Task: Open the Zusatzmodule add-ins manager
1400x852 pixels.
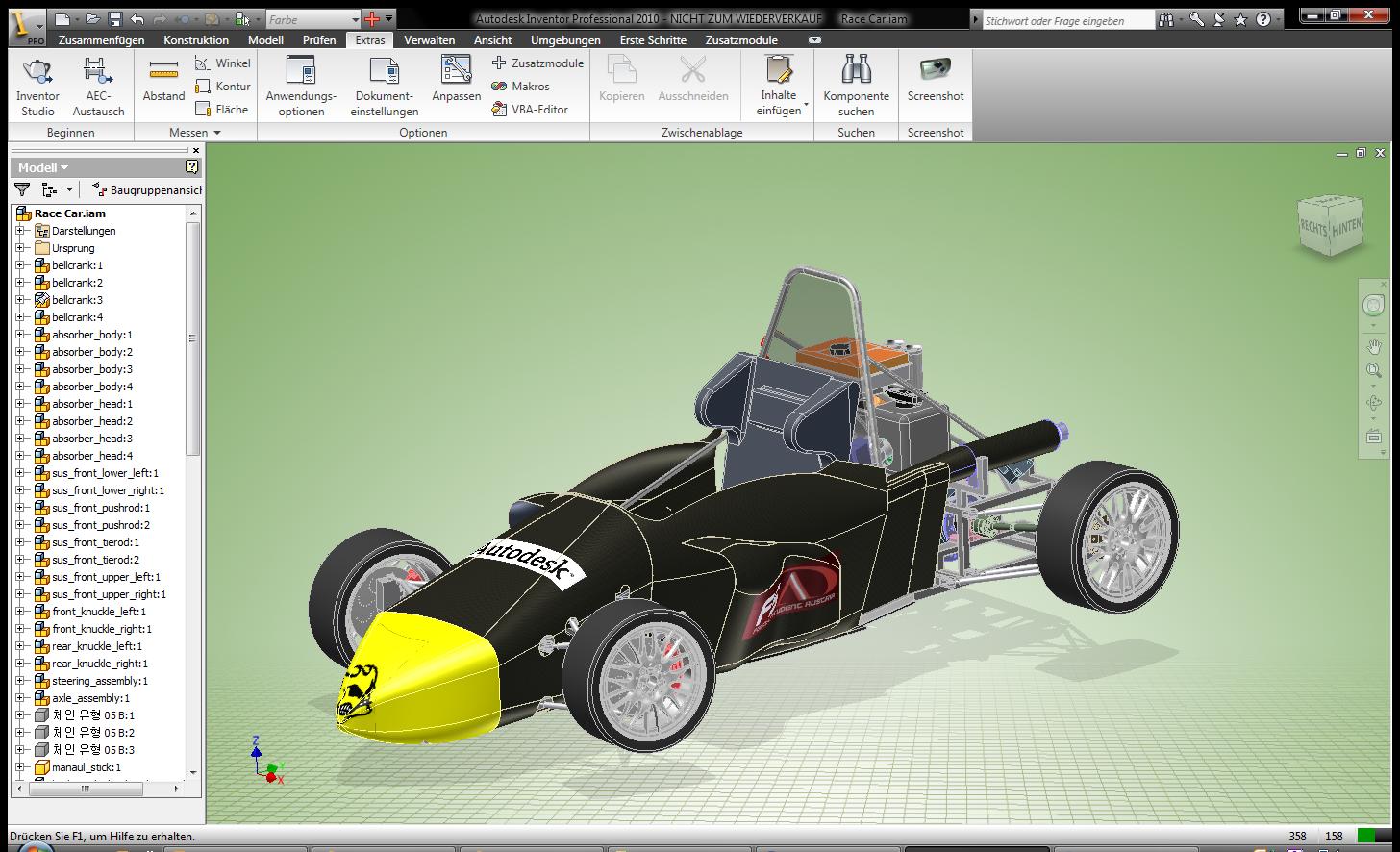Action: pyautogui.click(x=537, y=63)
